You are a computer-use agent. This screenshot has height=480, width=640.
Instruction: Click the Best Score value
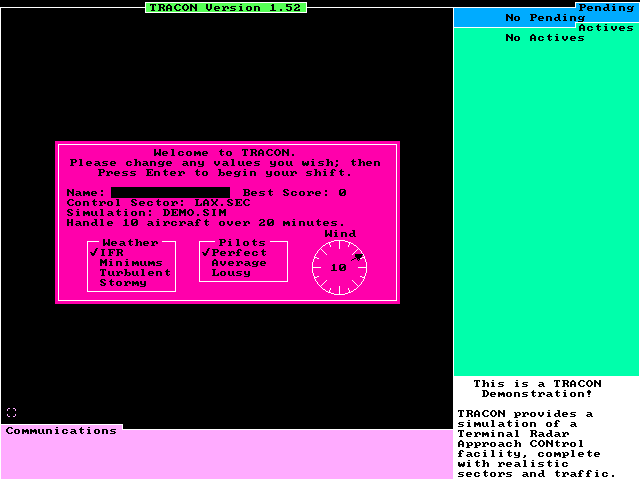pos(342,193)
